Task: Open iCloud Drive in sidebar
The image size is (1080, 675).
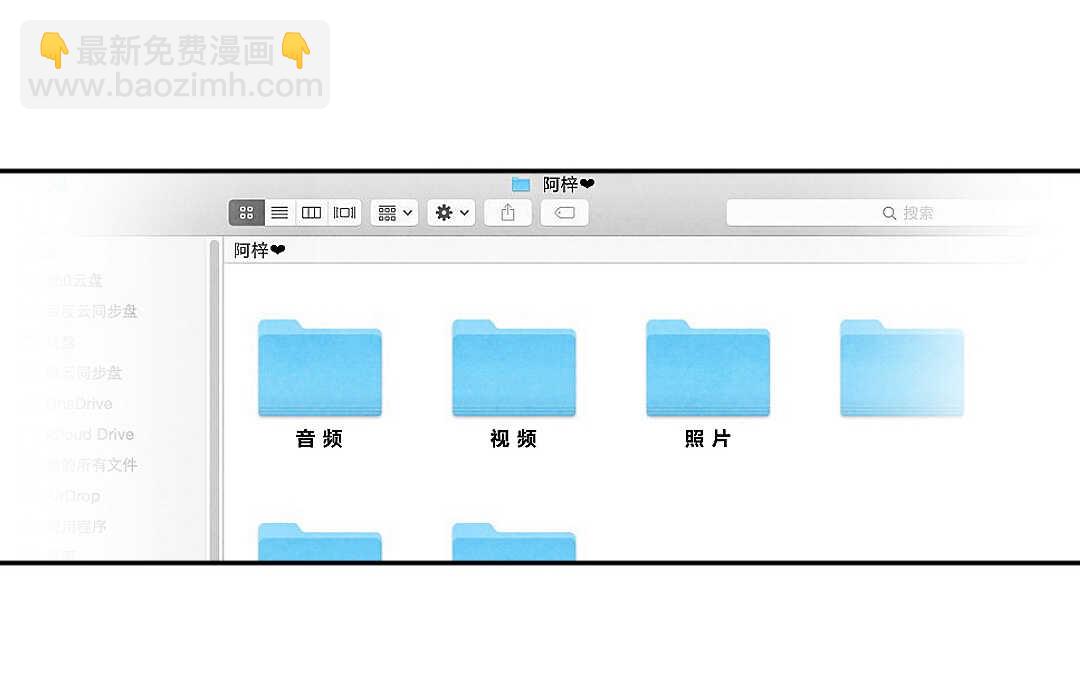Action: [x=90, y=435]
